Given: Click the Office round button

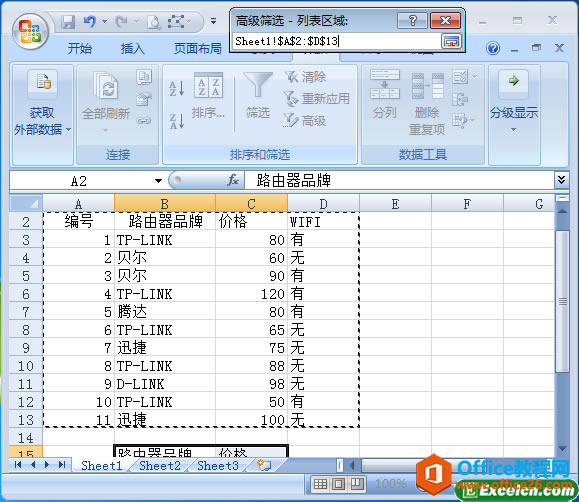Looking at the screenshot, I should [x=30, y=31].
